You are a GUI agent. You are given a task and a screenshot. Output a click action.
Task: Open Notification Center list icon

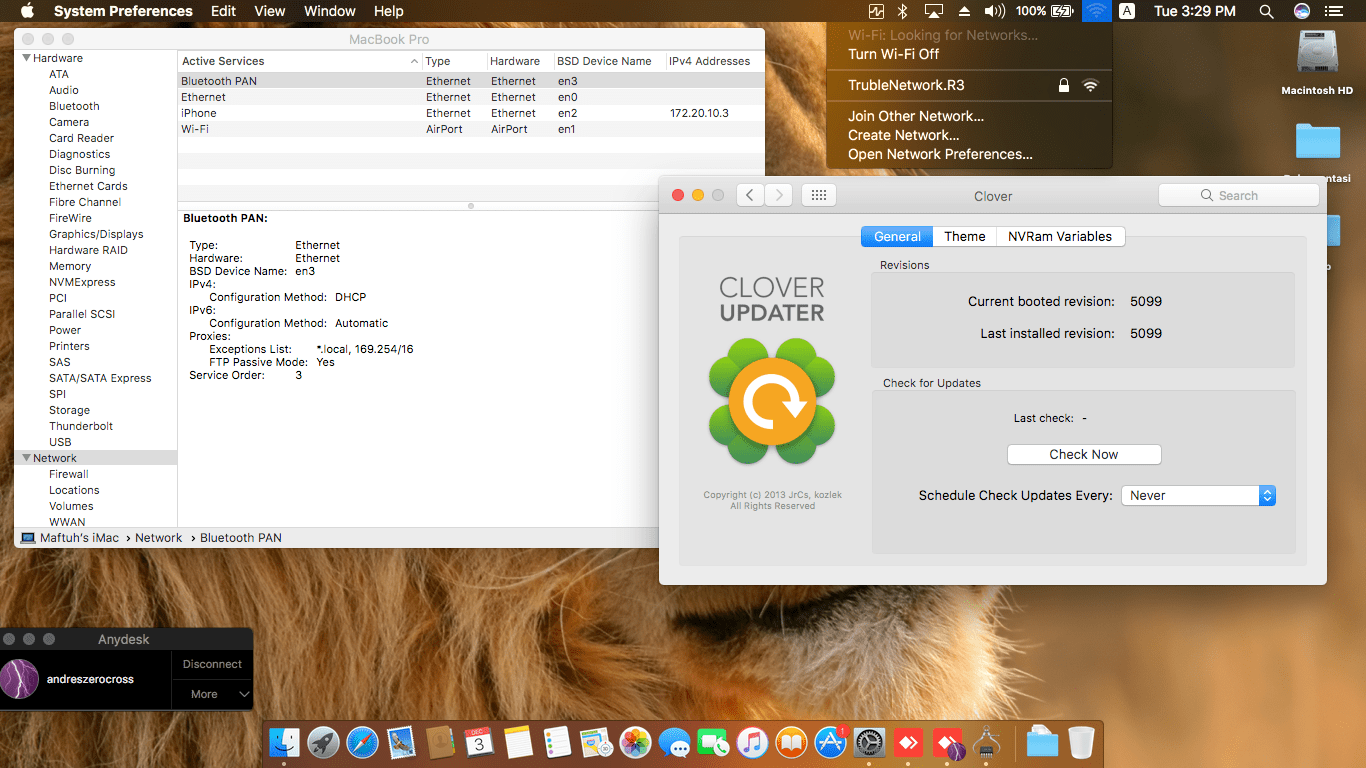(x=1334, y=11)
